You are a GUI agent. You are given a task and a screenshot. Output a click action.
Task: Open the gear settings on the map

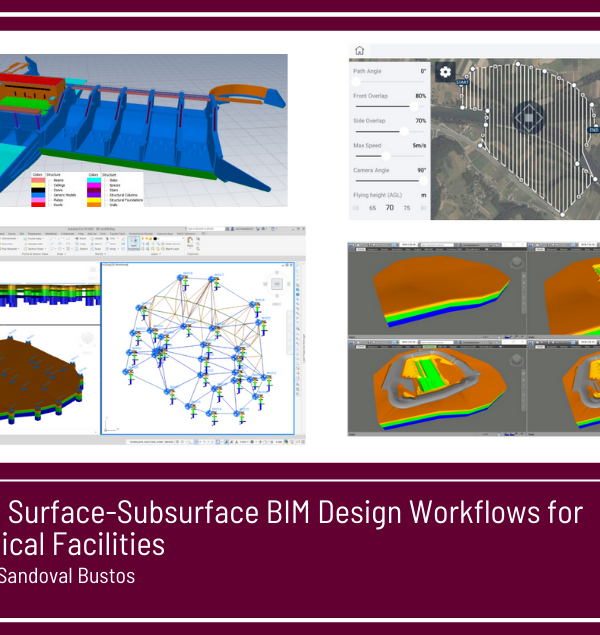[446, 73]
